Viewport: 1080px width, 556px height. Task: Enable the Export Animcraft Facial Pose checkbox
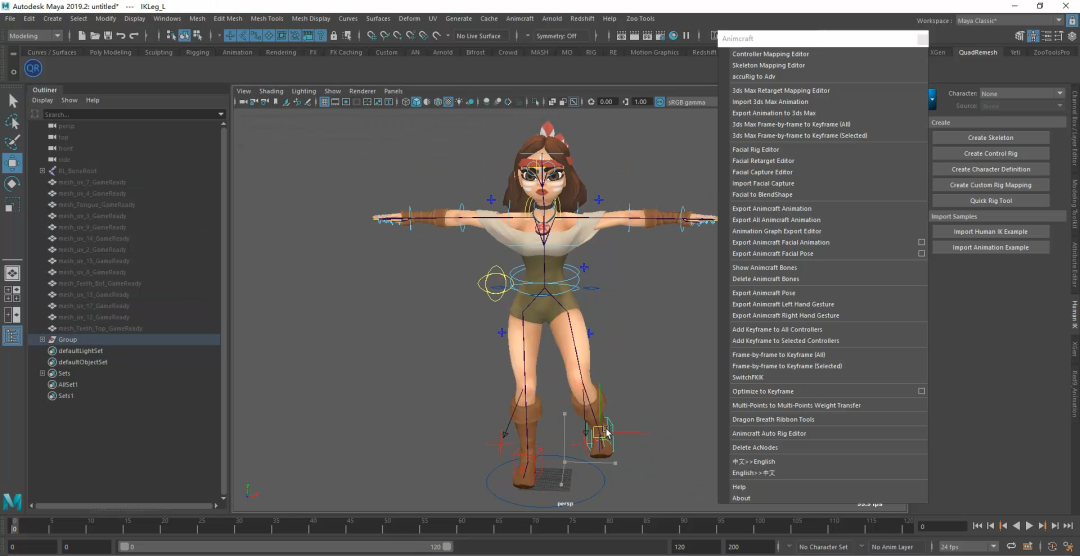coord(921,254)
